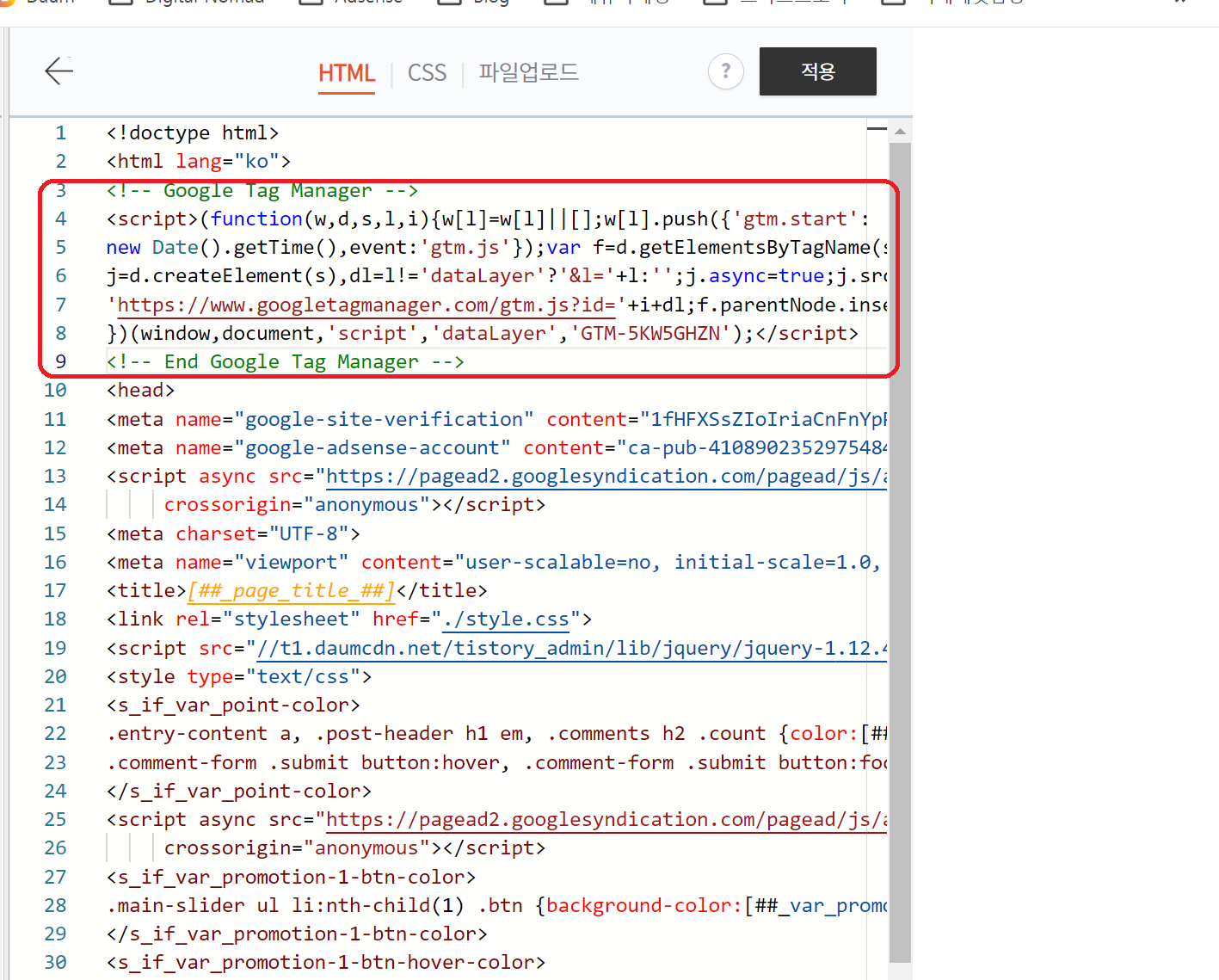Click the <s_if_var_point-color> opening tag
1219x980 pixels.
pyautogui.click(x=233, y=706)
